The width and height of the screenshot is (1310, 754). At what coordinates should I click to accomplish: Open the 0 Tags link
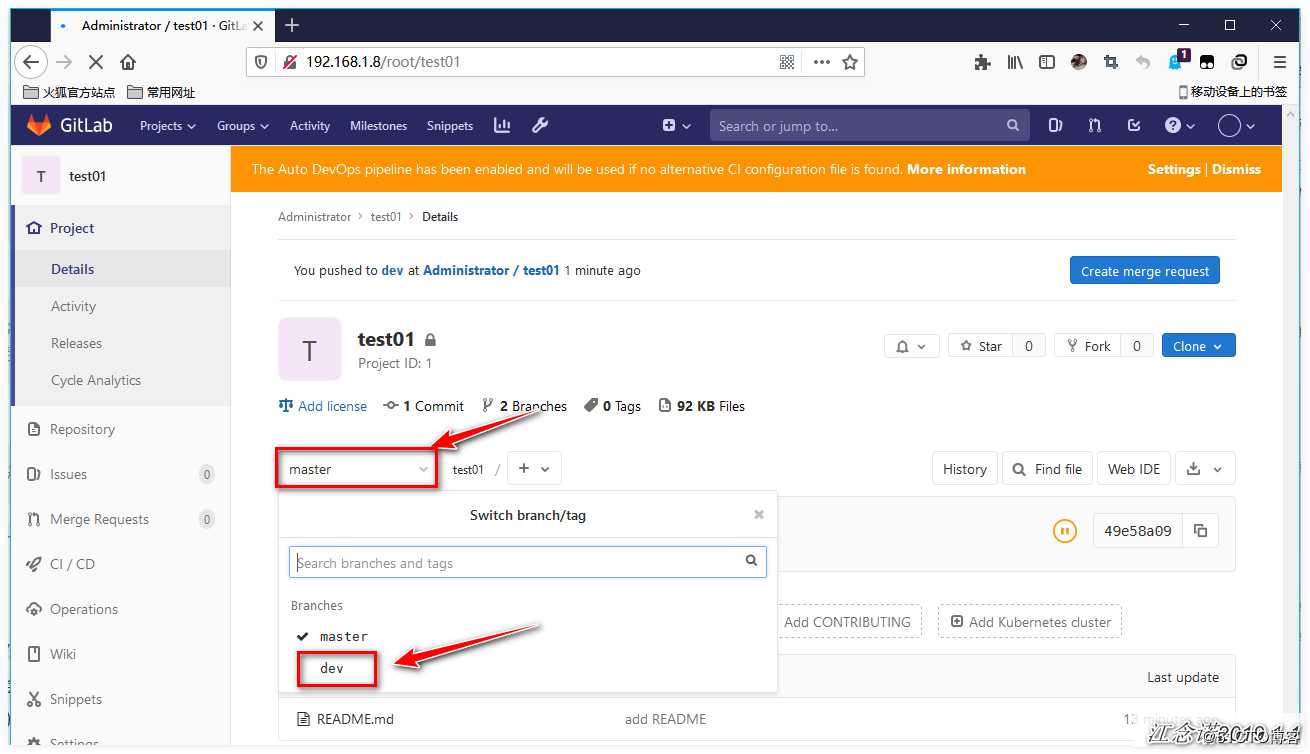[613, 406]
